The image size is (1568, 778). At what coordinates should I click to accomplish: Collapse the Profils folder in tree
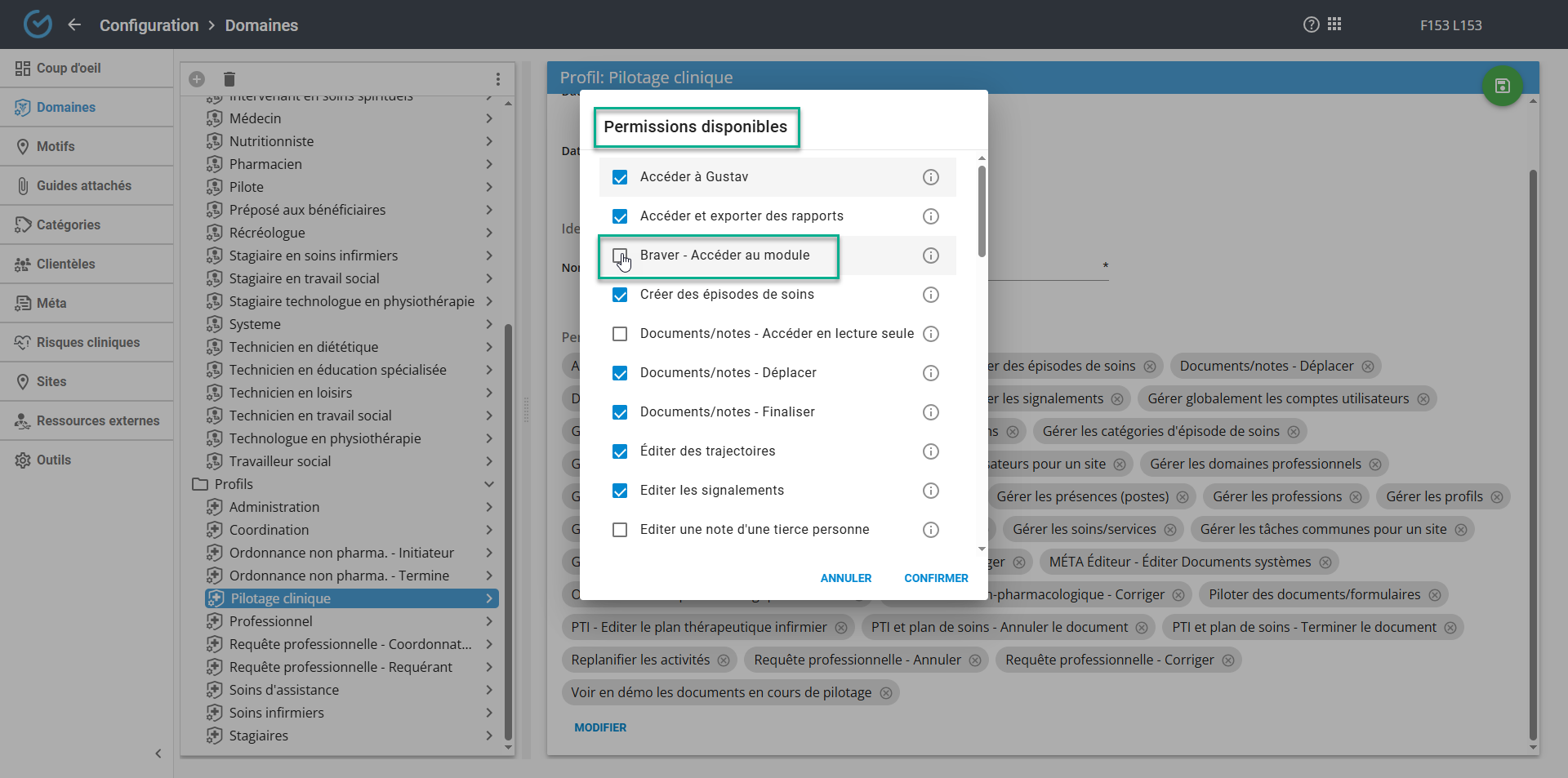tap(488, 484)
